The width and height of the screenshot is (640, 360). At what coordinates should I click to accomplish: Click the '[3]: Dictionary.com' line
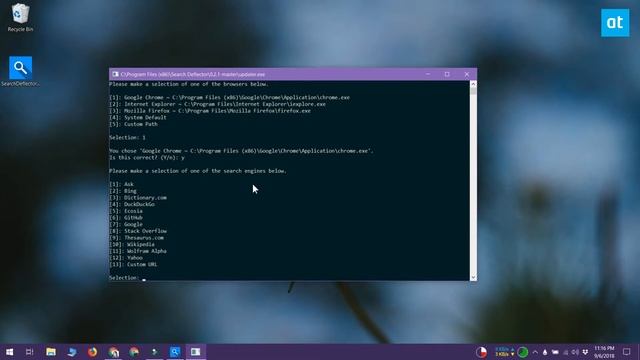pos(138,198)
